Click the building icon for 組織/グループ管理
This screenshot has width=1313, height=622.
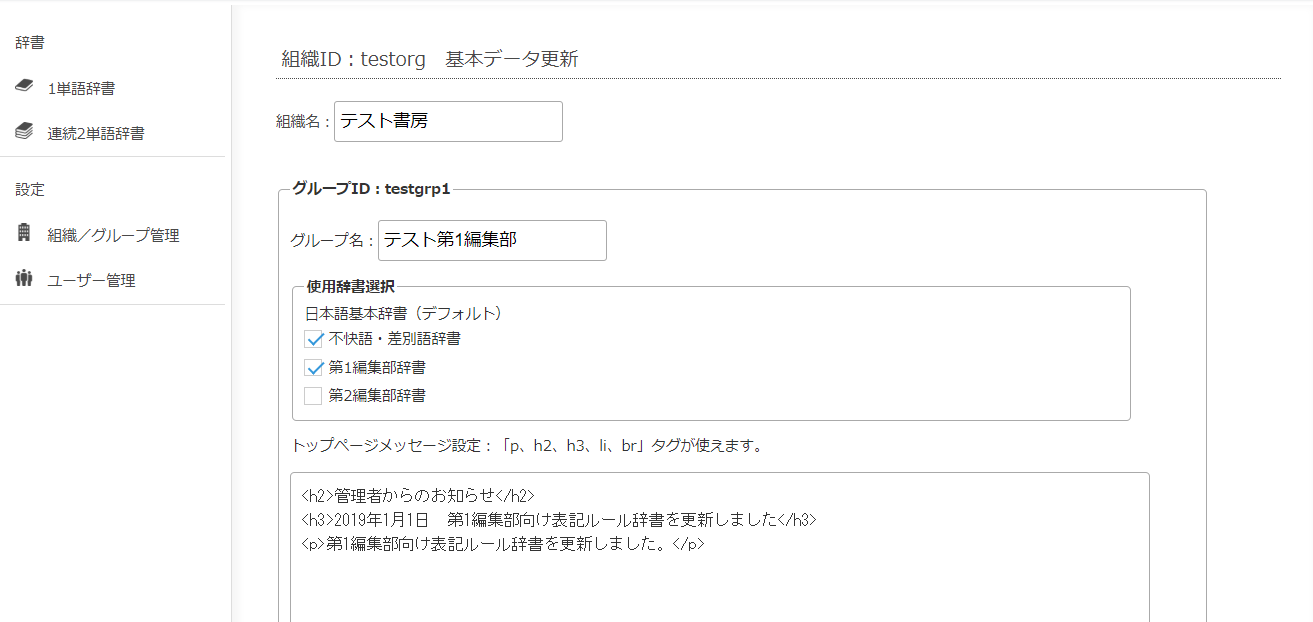pyautogui.click(x=25, y=233)
